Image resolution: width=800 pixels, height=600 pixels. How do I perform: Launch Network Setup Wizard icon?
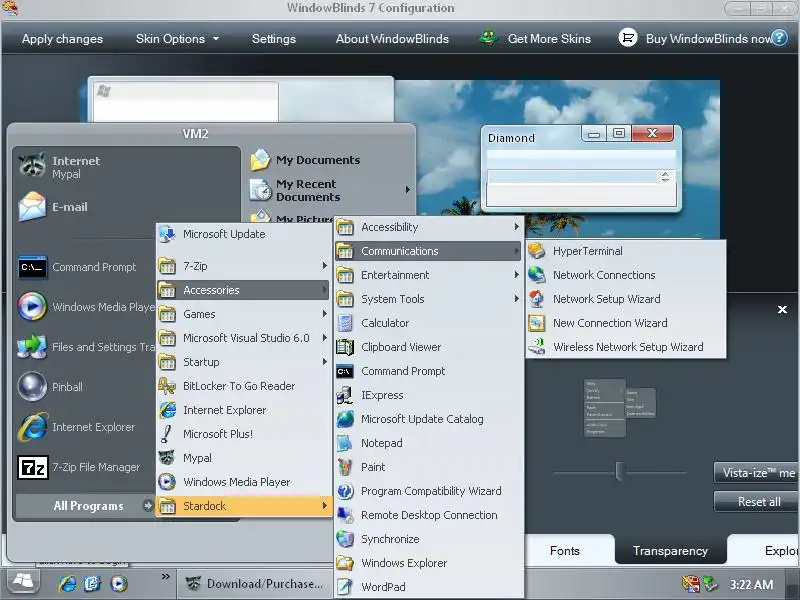point(536,299)
